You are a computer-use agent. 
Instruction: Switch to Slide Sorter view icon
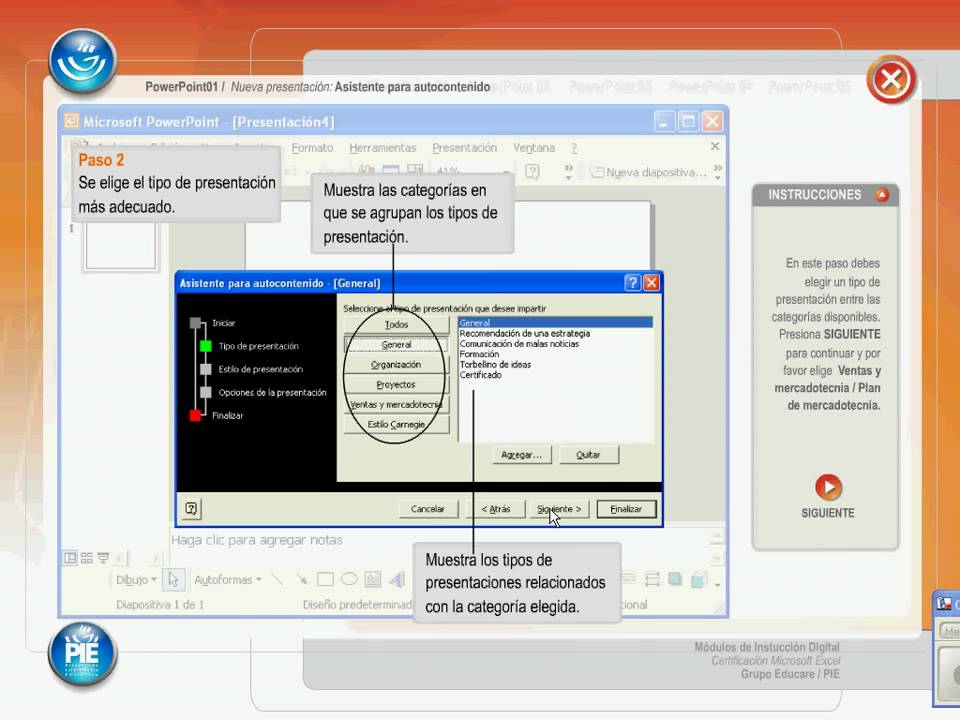click(87, 558)
